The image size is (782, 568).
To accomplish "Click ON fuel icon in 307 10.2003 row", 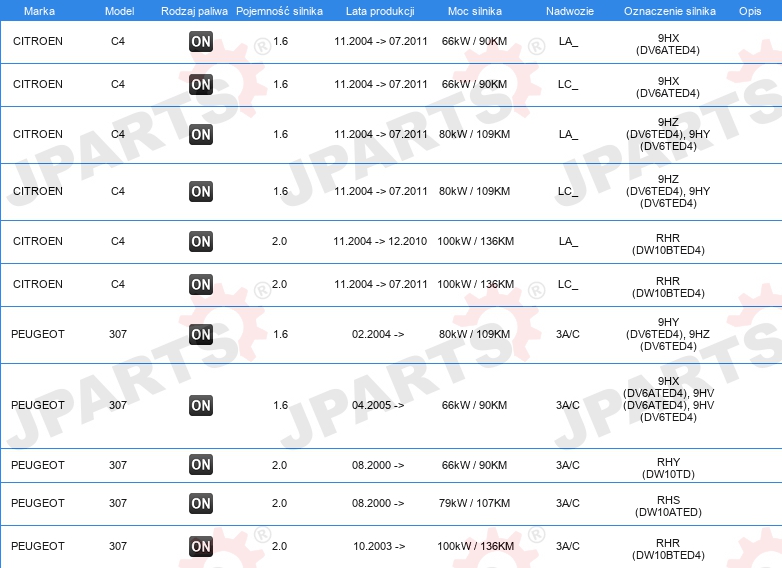I will point(201,546).
